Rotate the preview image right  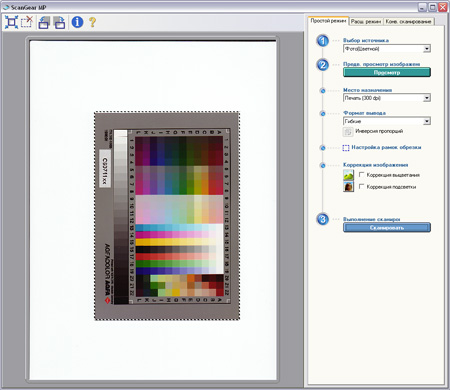pos(59,22)
